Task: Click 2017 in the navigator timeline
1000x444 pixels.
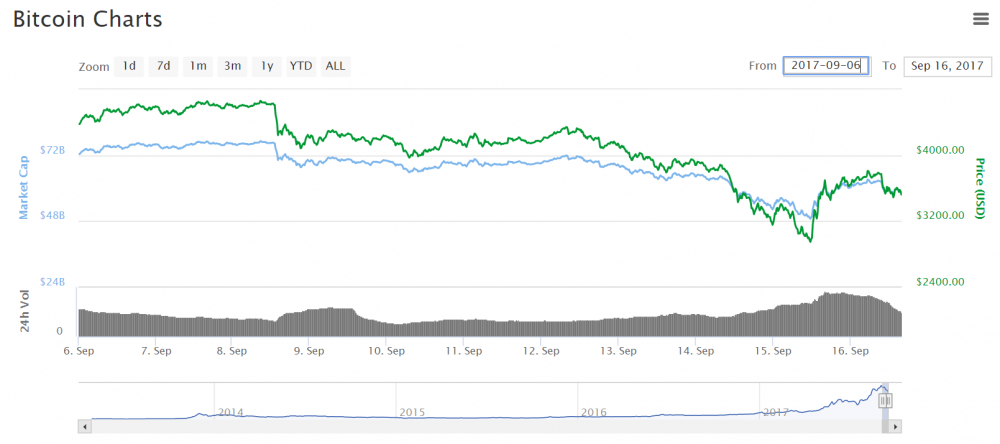Action: pos(776,412)
